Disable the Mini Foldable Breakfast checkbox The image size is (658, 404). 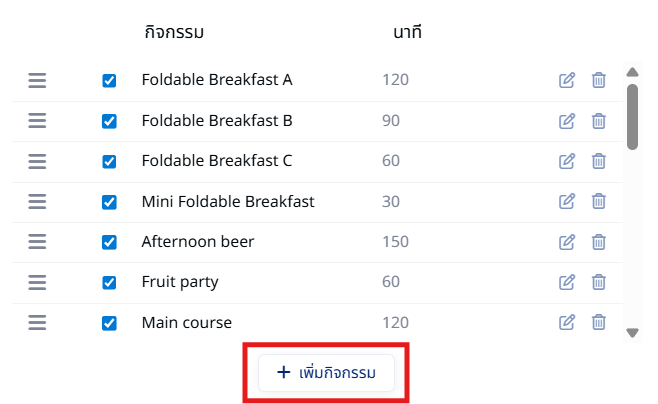coord(109,202)
